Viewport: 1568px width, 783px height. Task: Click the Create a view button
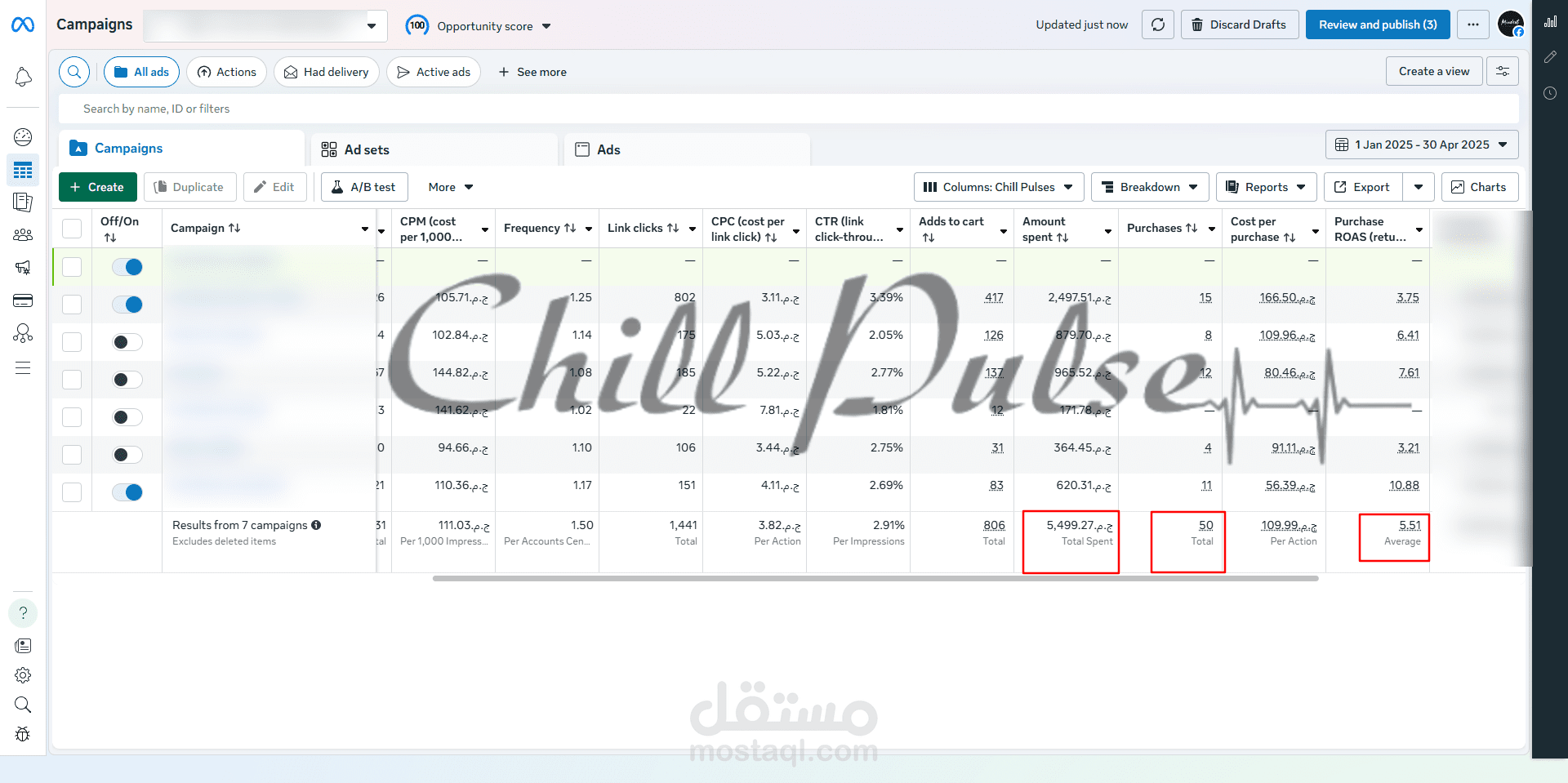1434,71
